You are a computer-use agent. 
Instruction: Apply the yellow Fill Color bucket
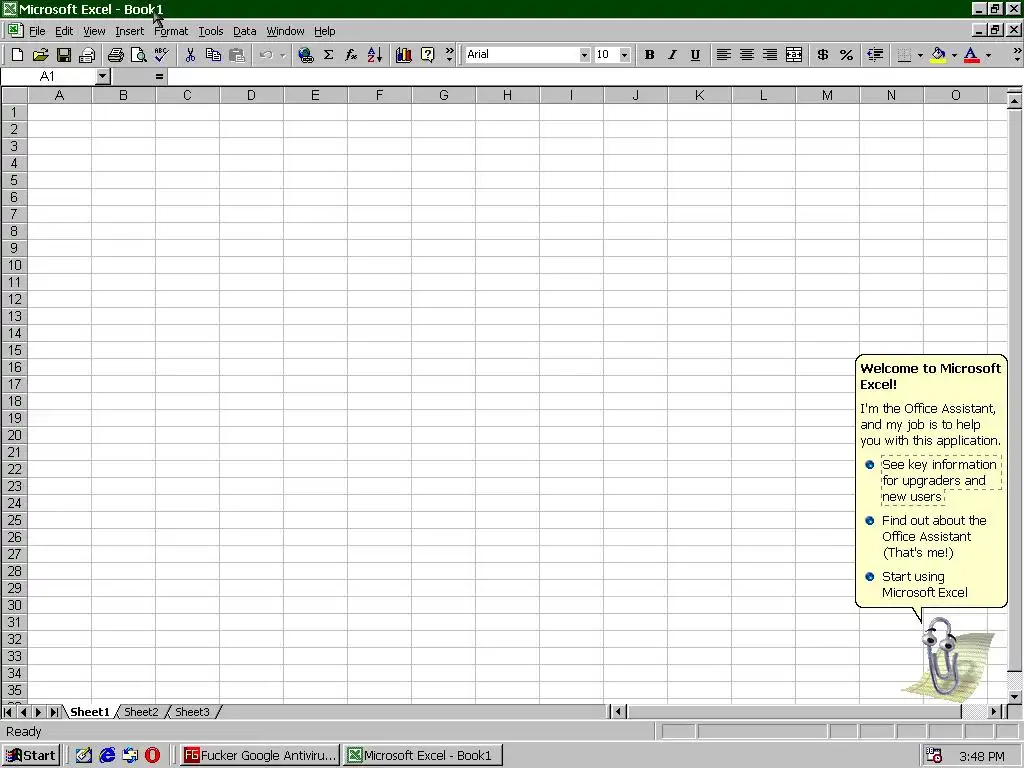point(938,55)
